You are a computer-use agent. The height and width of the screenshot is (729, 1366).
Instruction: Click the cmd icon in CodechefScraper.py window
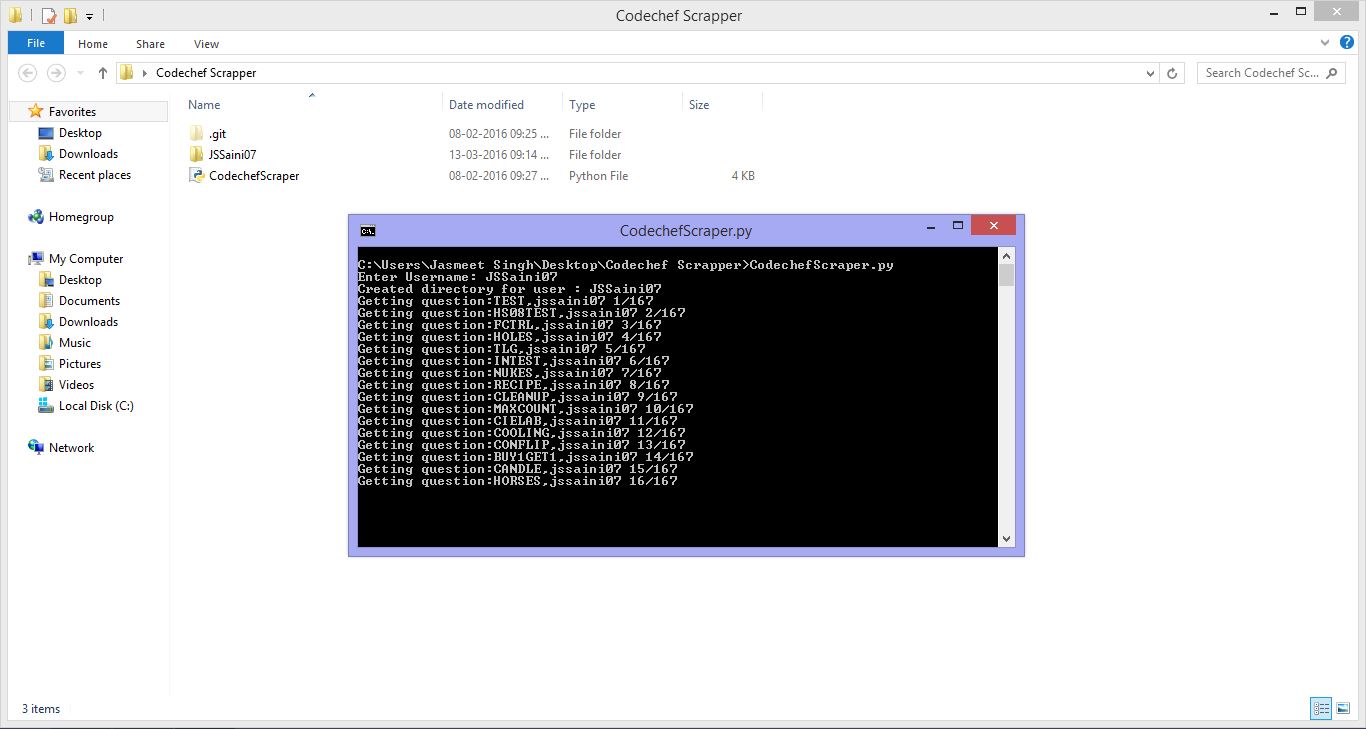click(367, 230)
